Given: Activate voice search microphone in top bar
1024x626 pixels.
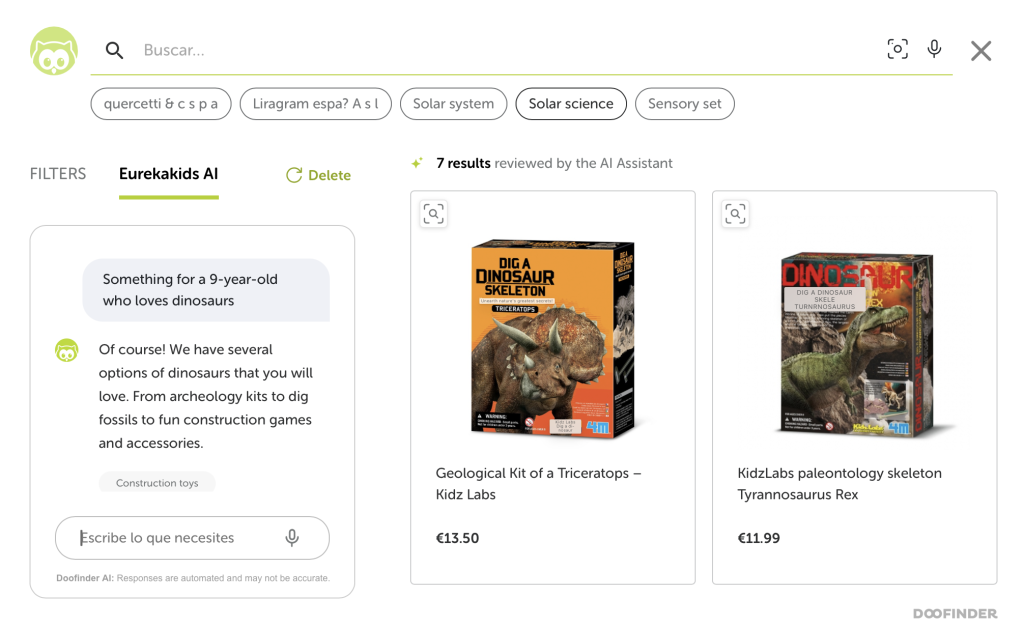Looking at the screenshot, I should tap(935, 49).
